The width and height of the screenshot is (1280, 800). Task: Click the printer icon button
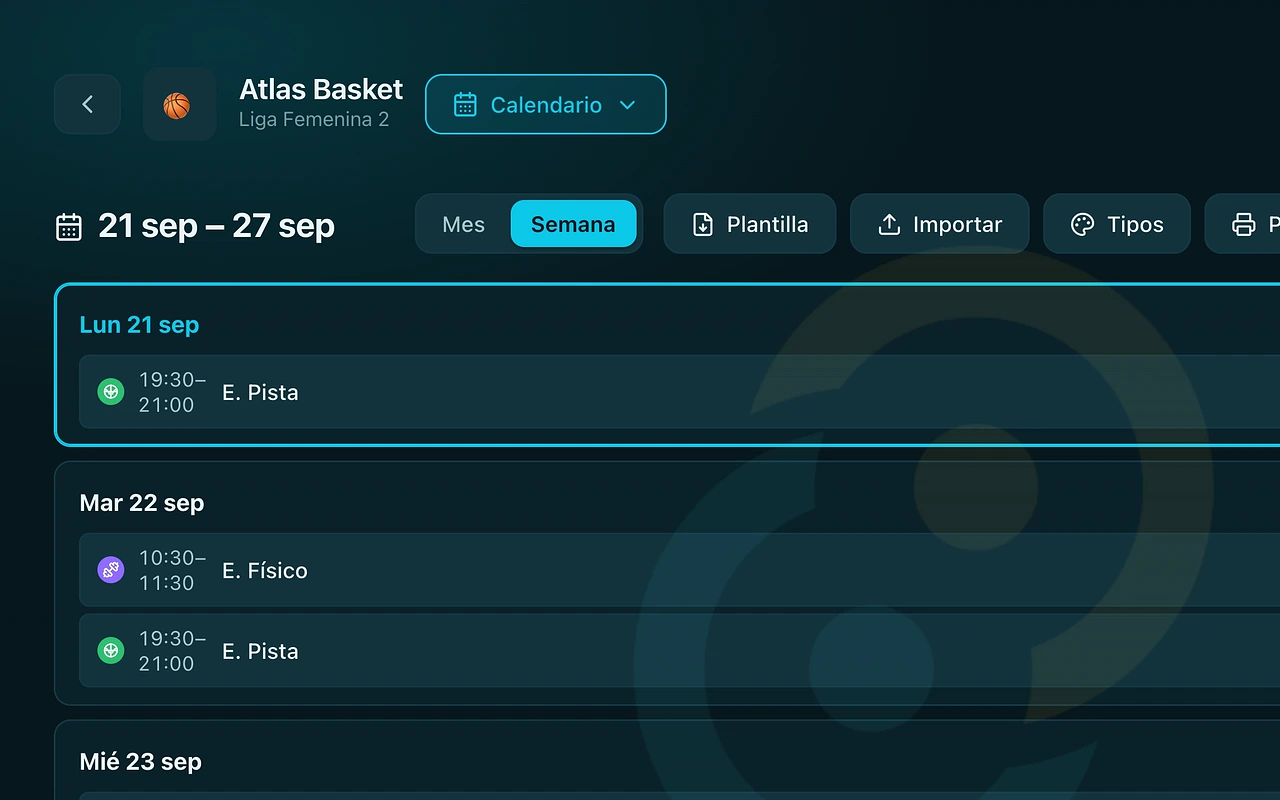pyautogui.click(x=1243, y=224)
